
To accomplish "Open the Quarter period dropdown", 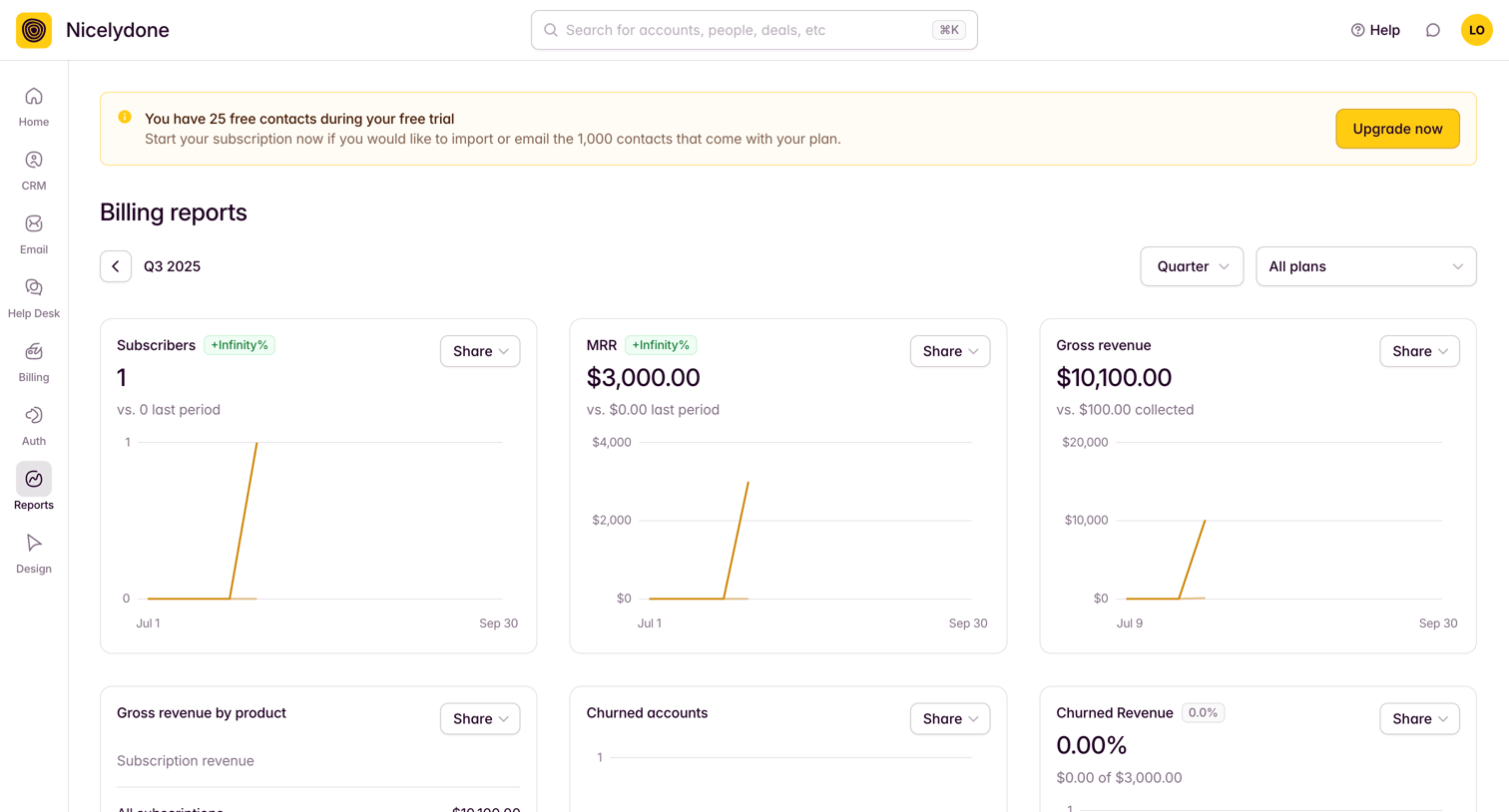I will pos(1192,266).
